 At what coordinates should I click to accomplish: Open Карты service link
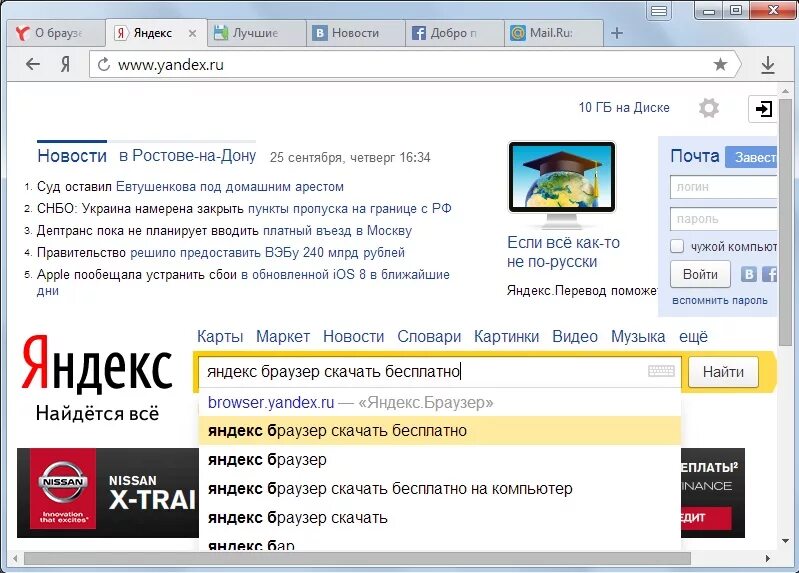(x=220, y=336)
